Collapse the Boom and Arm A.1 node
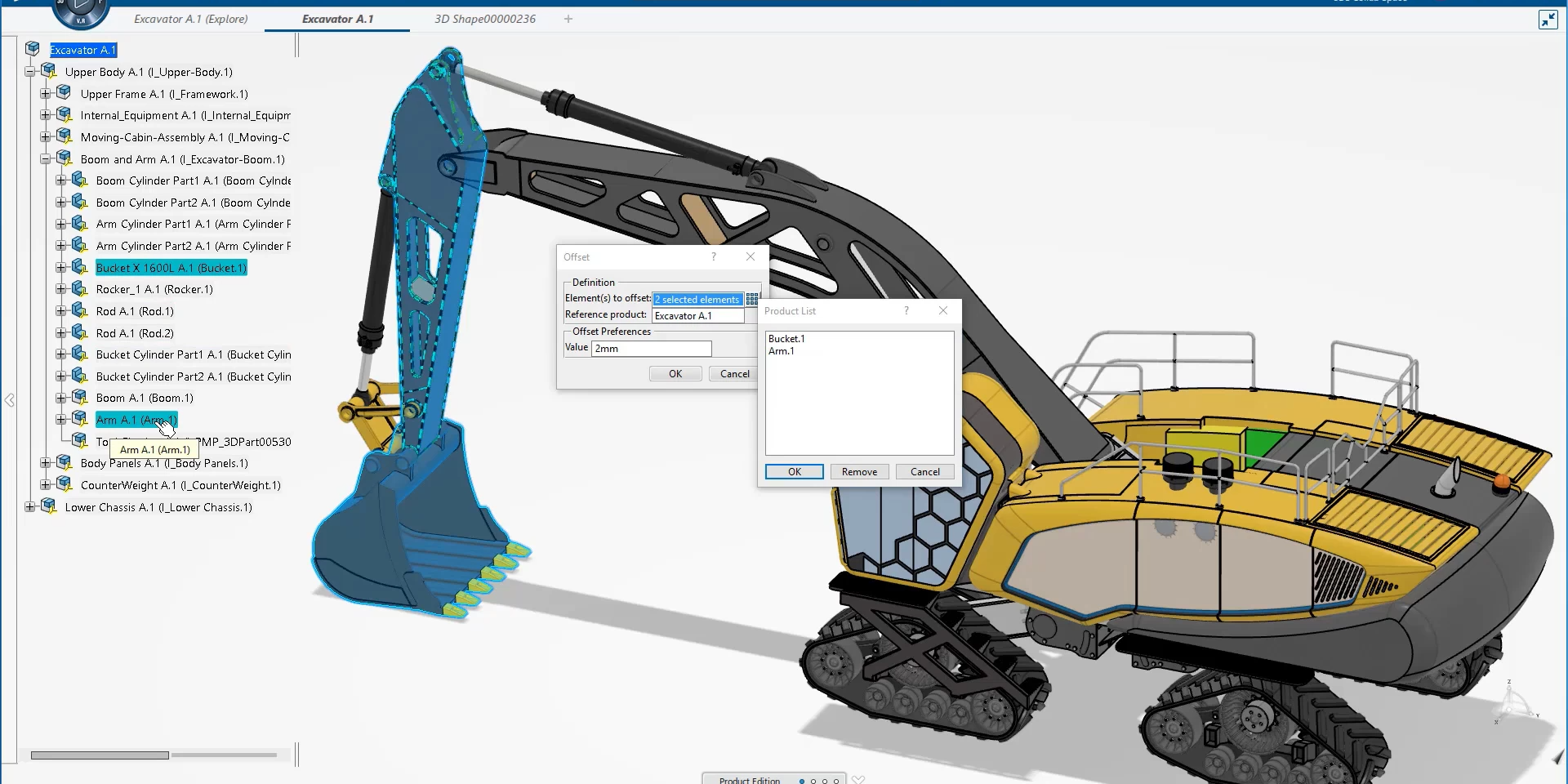Screen dimensions: 1568x784 [x=46, y=159]
